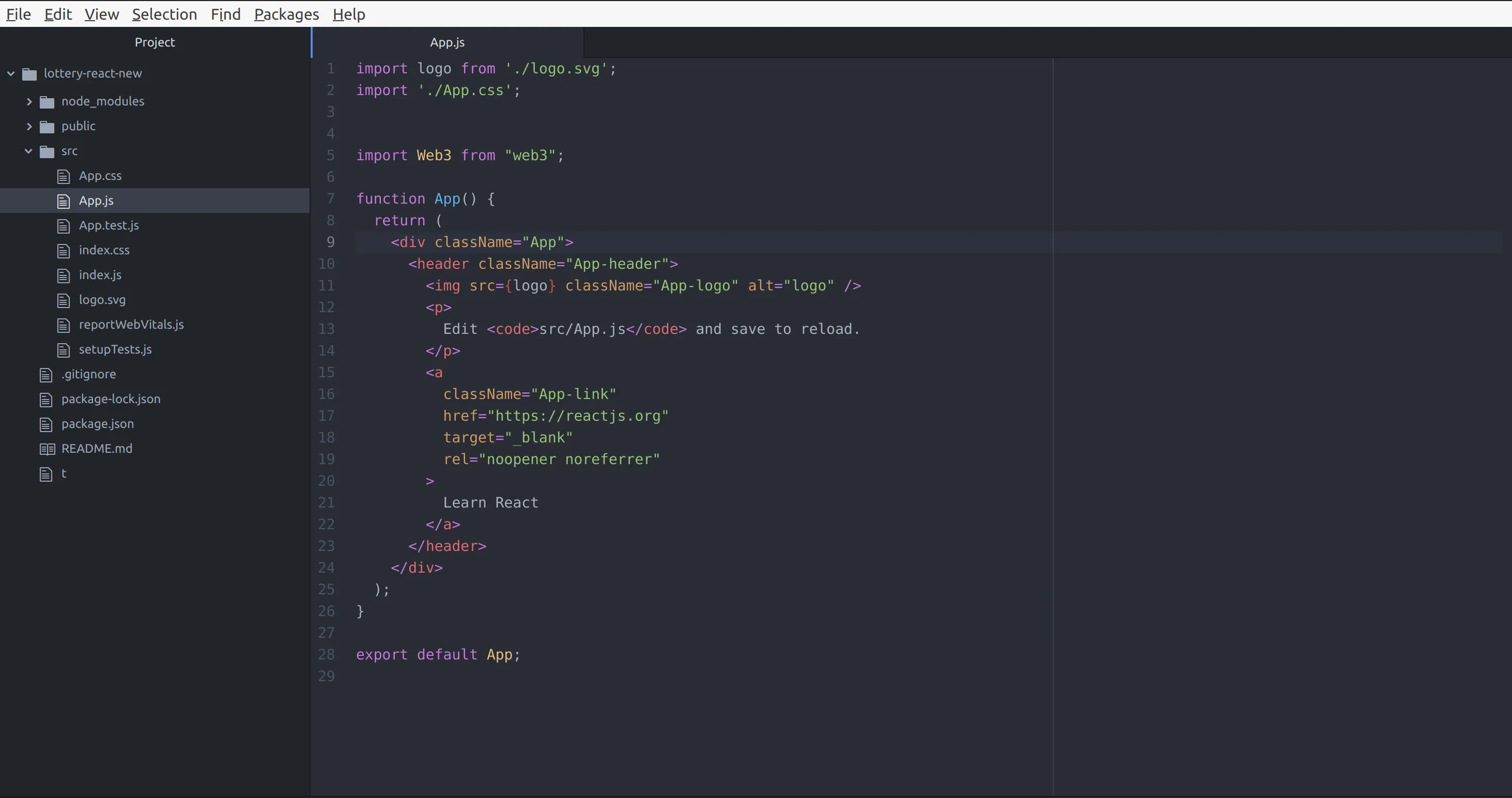Switch to the App.js editor tab

click(448, 42)
